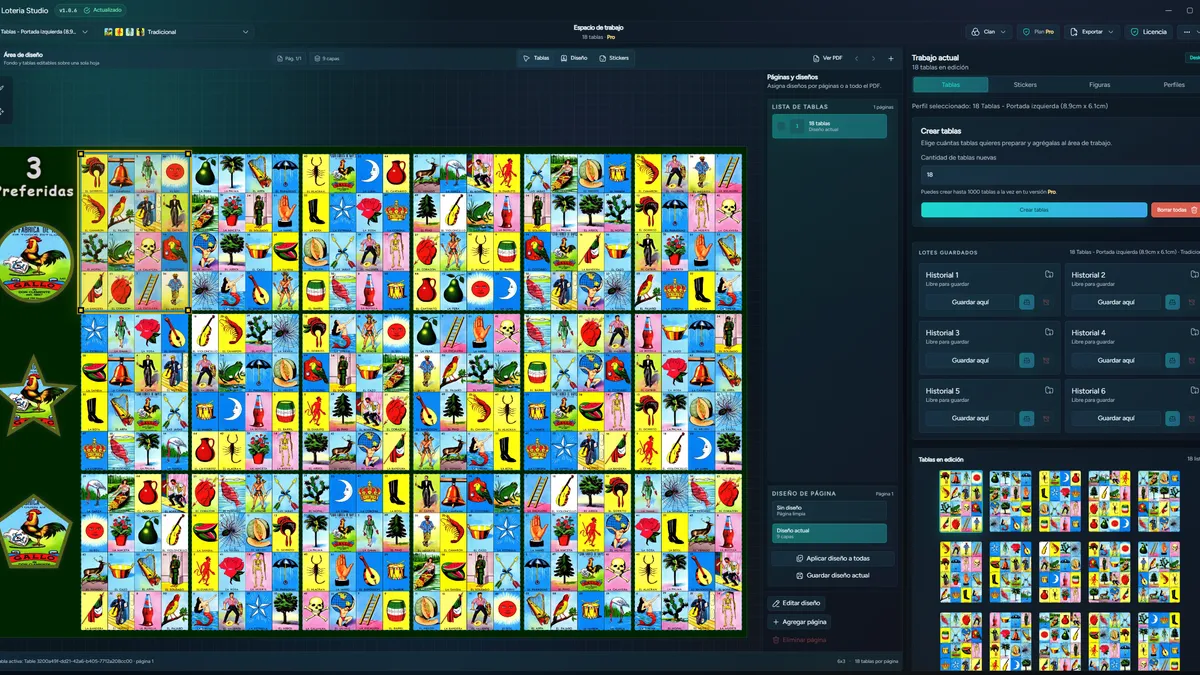Click Guardar aquí for Historial 3

969,360
